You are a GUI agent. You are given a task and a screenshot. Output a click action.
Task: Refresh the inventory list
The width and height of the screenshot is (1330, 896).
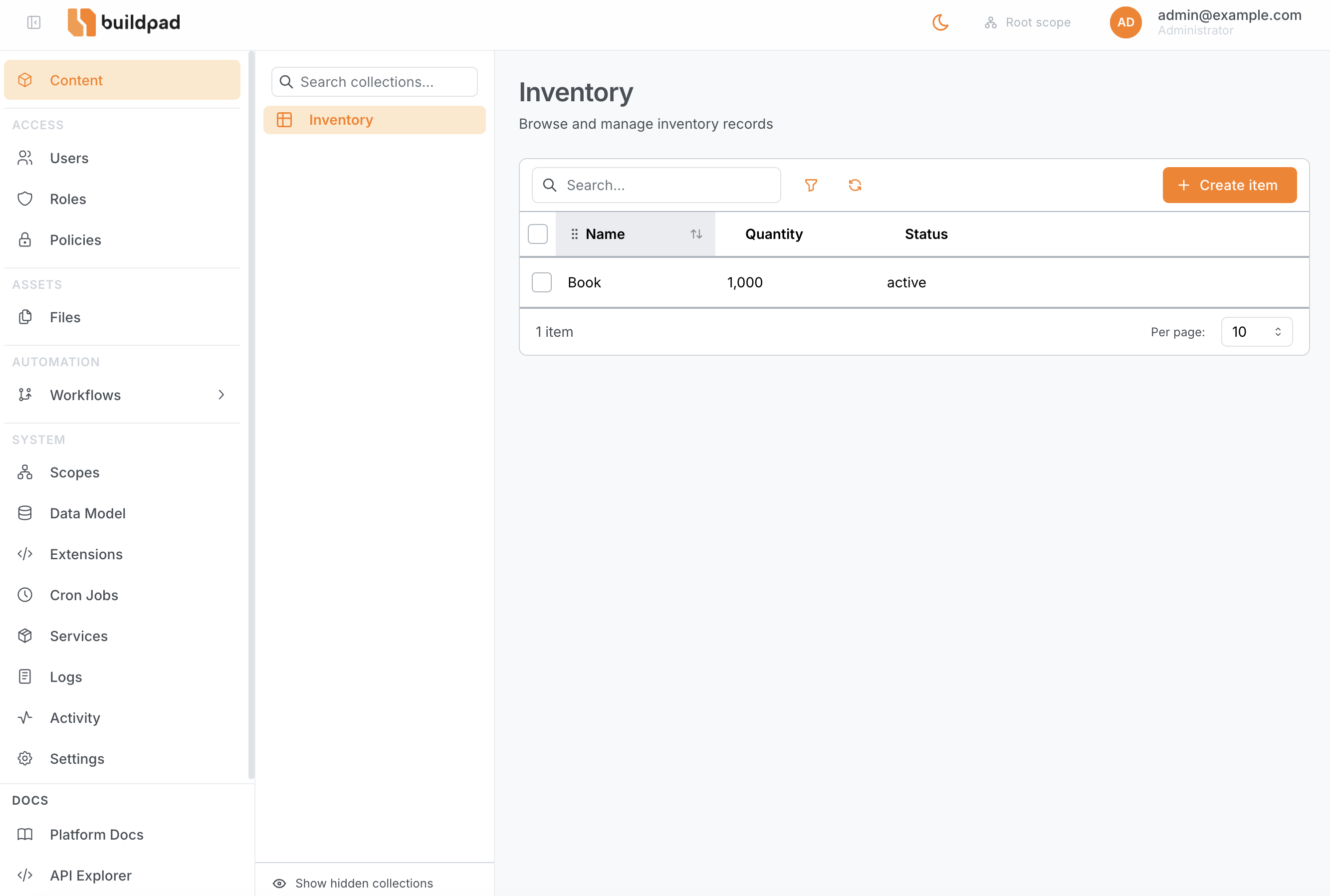tap(855, 185)
